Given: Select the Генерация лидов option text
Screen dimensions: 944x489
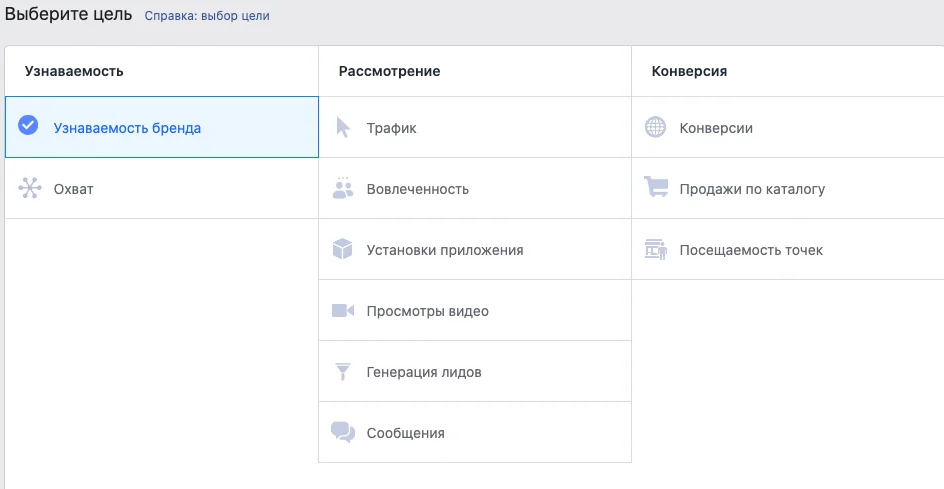Looking at the screenshot, I should [x=424, y=372].
